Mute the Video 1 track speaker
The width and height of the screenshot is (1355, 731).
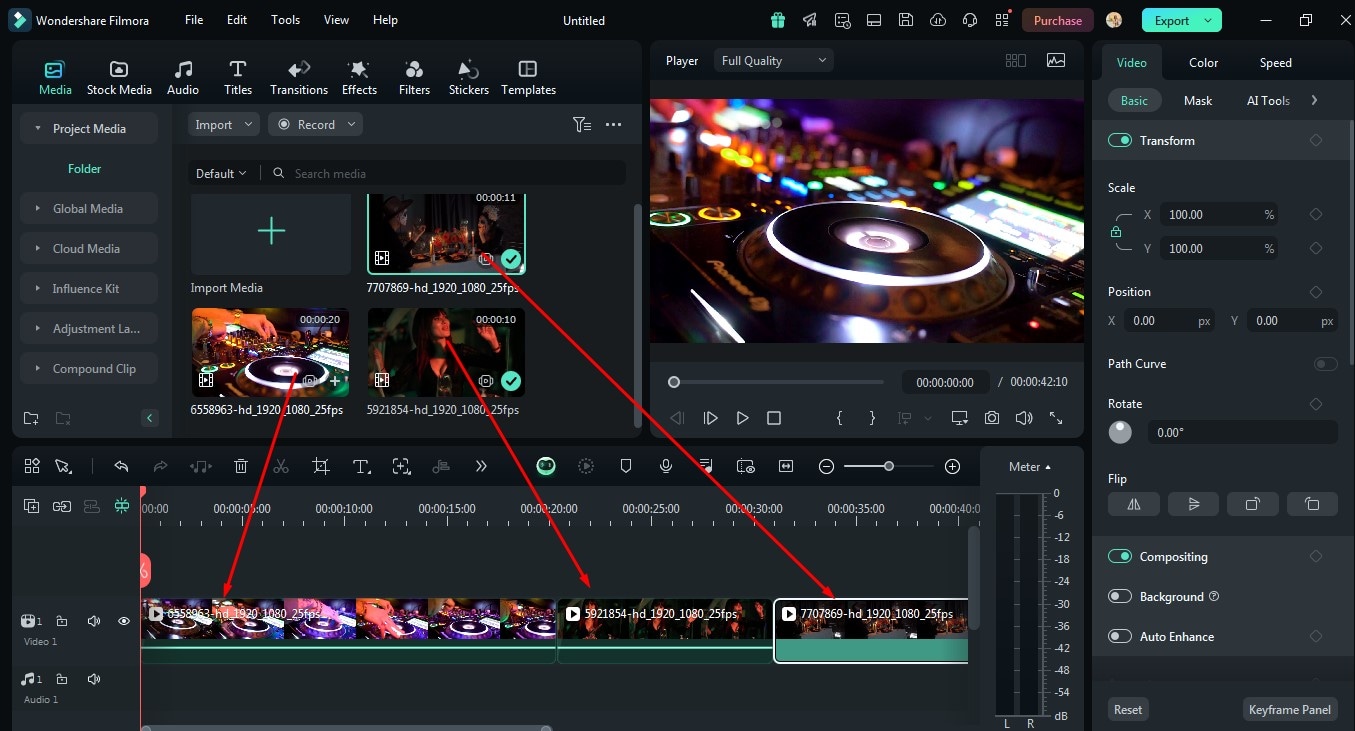click(94, 621)
